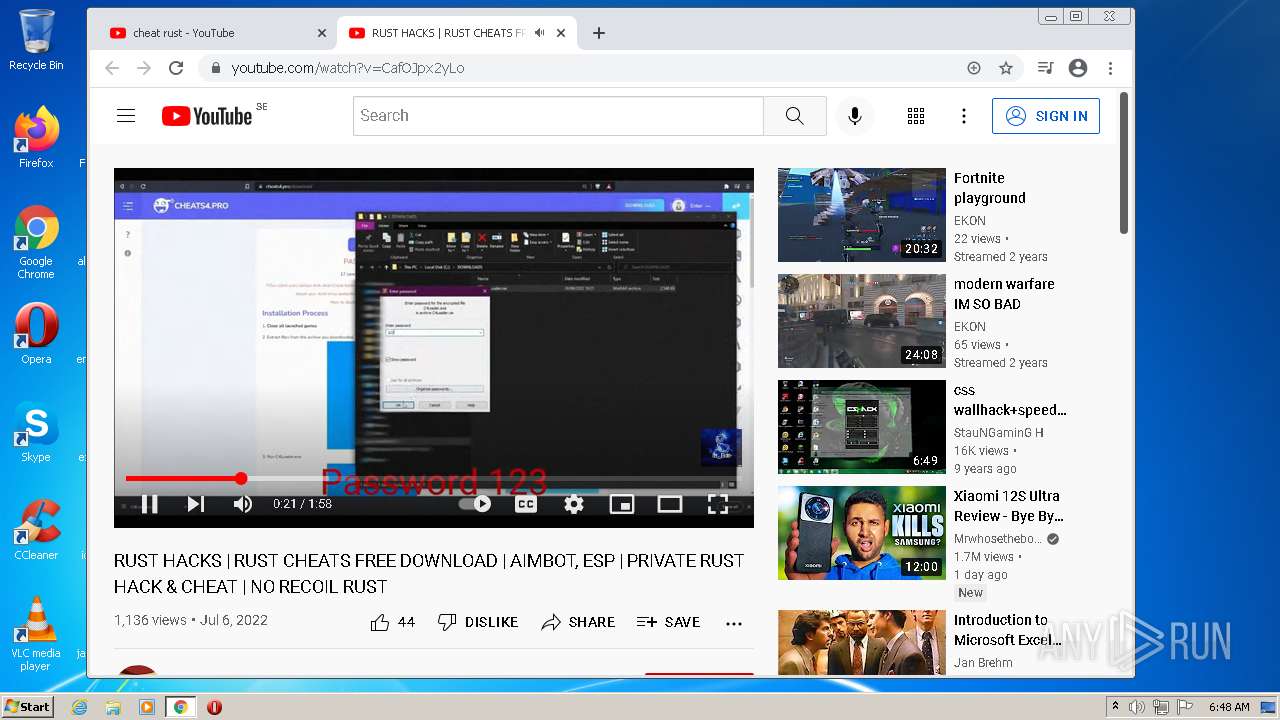Open the YouTube apps grid
Image resolution: width=1280 pixels, height=720 pixels.
[916, 116]
